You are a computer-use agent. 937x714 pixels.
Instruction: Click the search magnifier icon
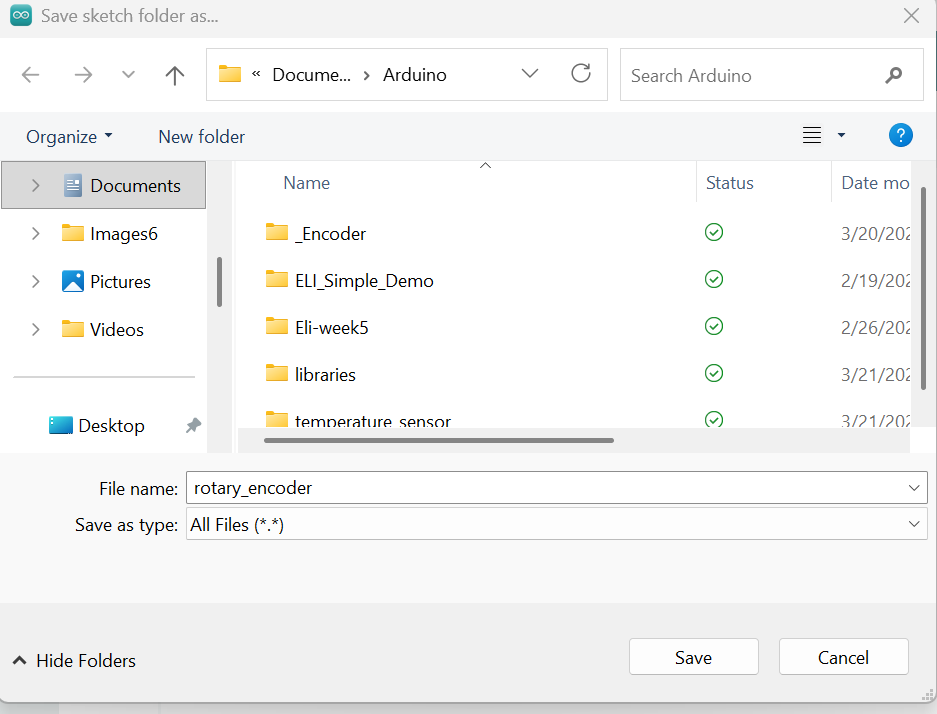(893, 75)
